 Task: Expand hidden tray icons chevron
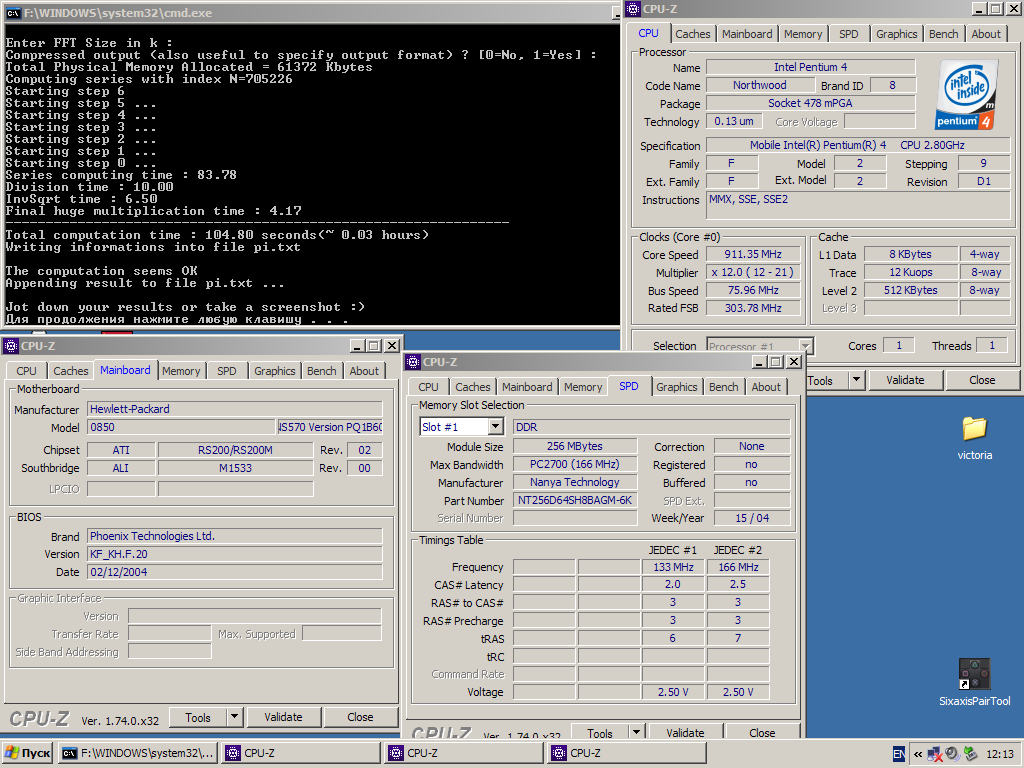pyautogui.click(x=918, y=754)
